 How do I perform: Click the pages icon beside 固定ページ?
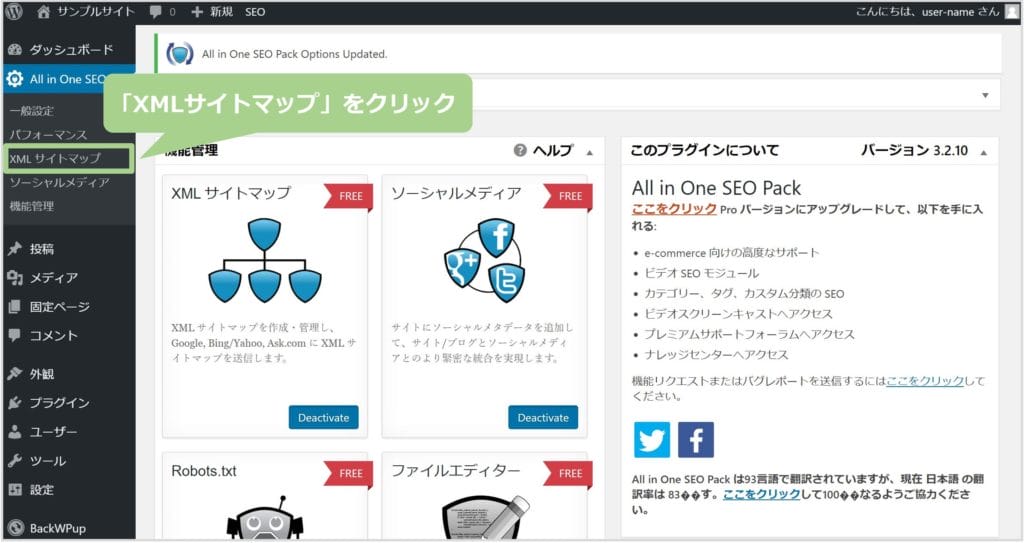14,306
